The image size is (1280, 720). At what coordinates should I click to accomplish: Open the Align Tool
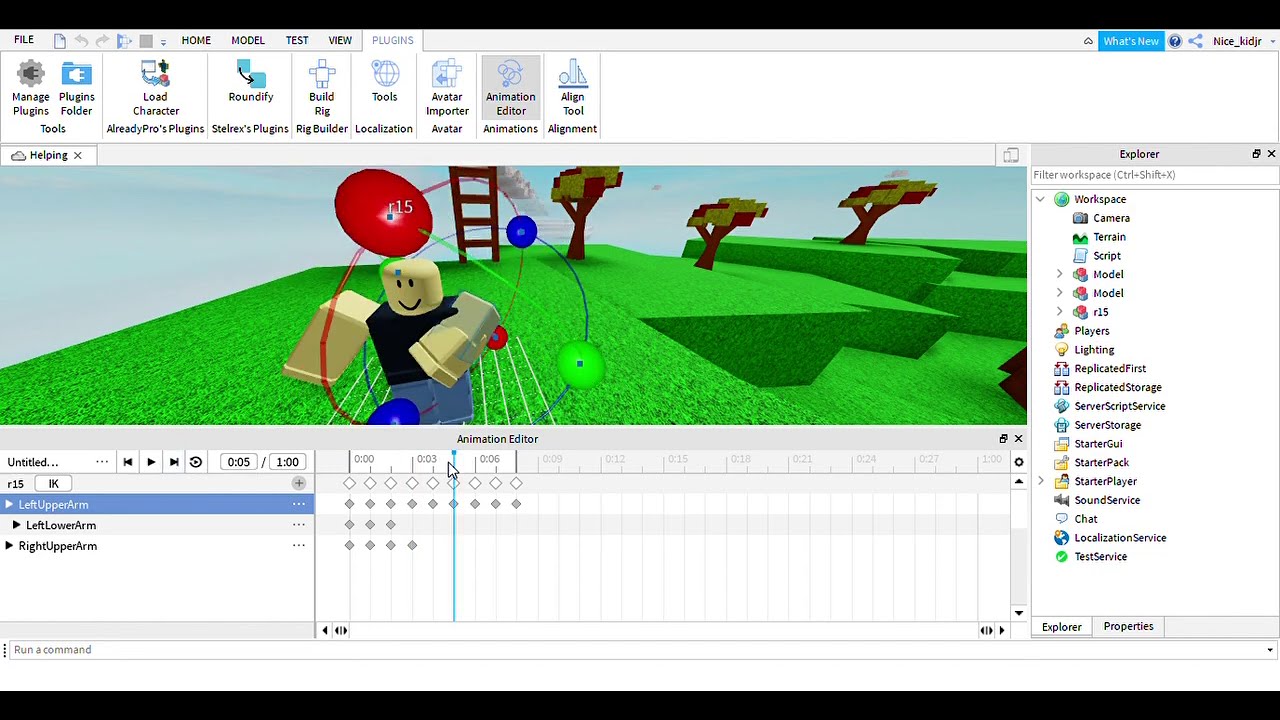[572, 88]
